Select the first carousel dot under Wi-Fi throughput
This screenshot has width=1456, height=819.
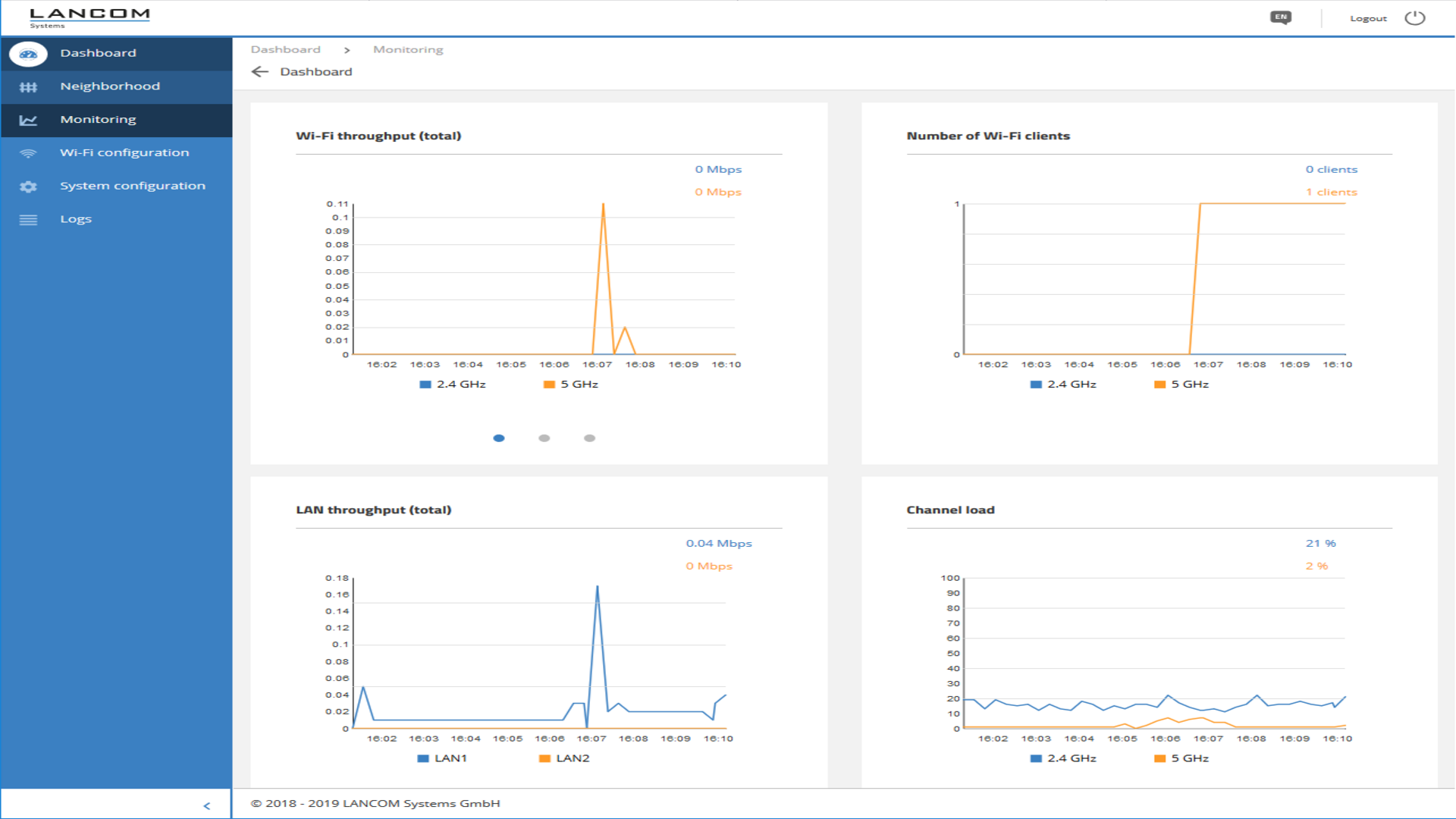499,438
